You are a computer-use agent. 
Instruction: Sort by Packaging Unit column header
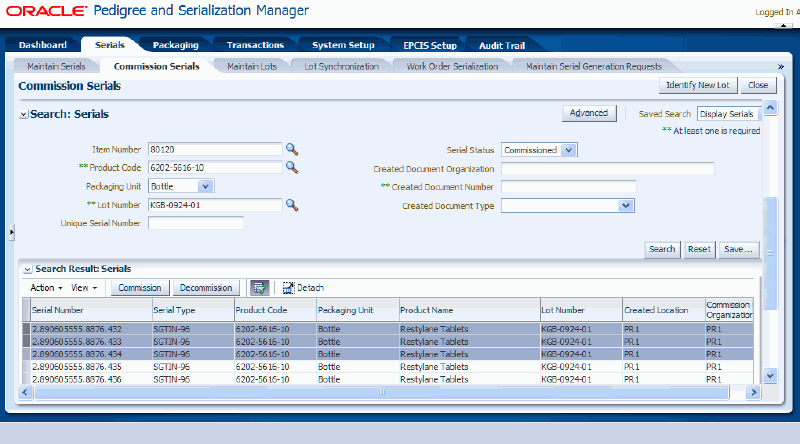357,310
